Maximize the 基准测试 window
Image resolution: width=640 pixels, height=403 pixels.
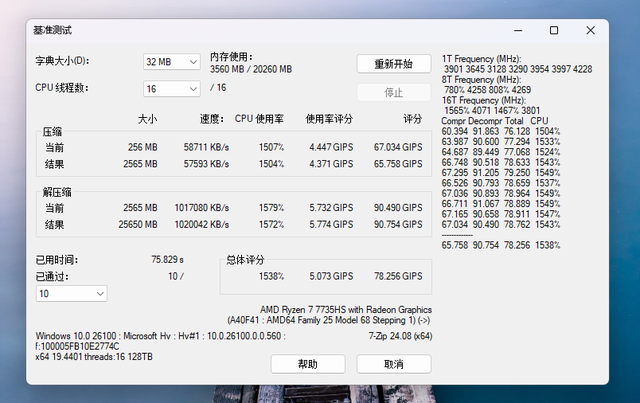(x=554, y=31)
